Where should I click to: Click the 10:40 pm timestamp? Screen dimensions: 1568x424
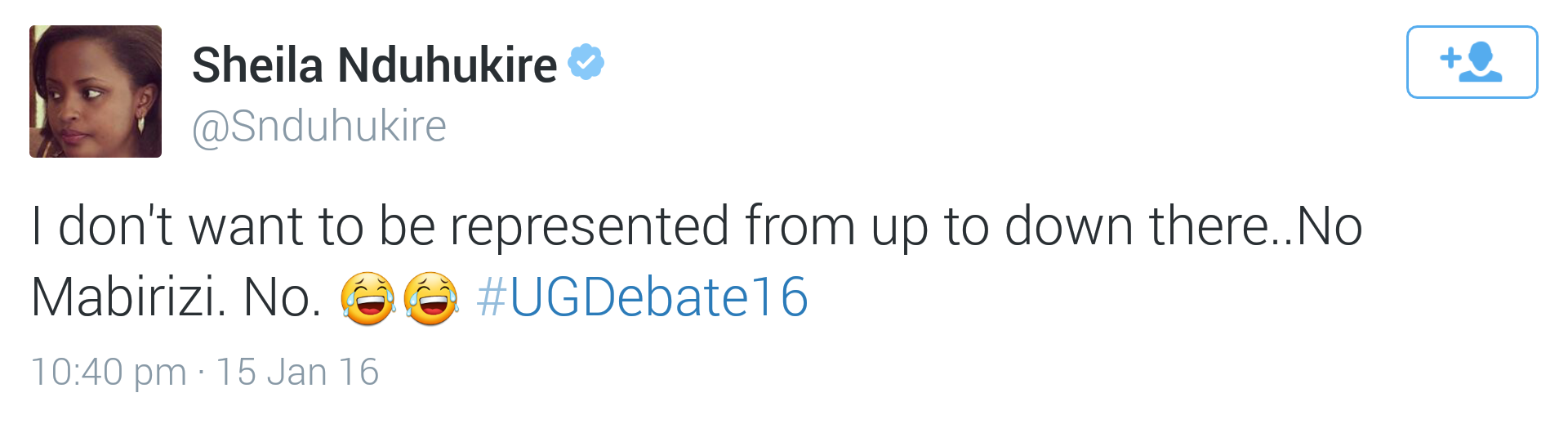point(109,373)
